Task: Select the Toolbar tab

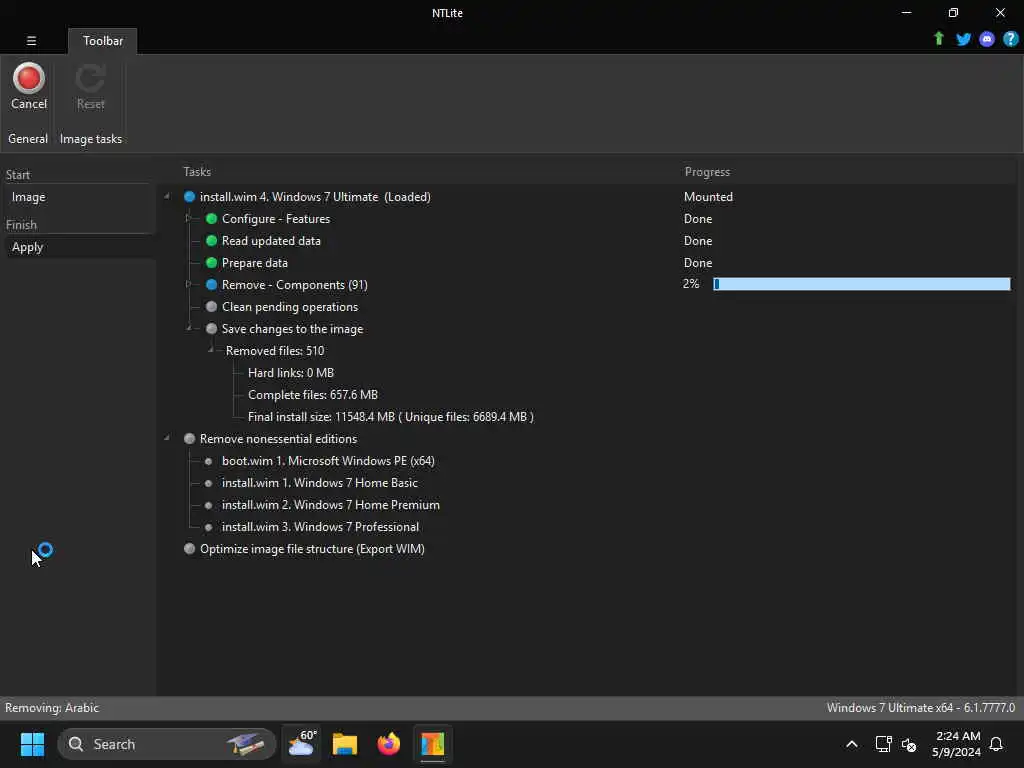Action: pos(103,40)
